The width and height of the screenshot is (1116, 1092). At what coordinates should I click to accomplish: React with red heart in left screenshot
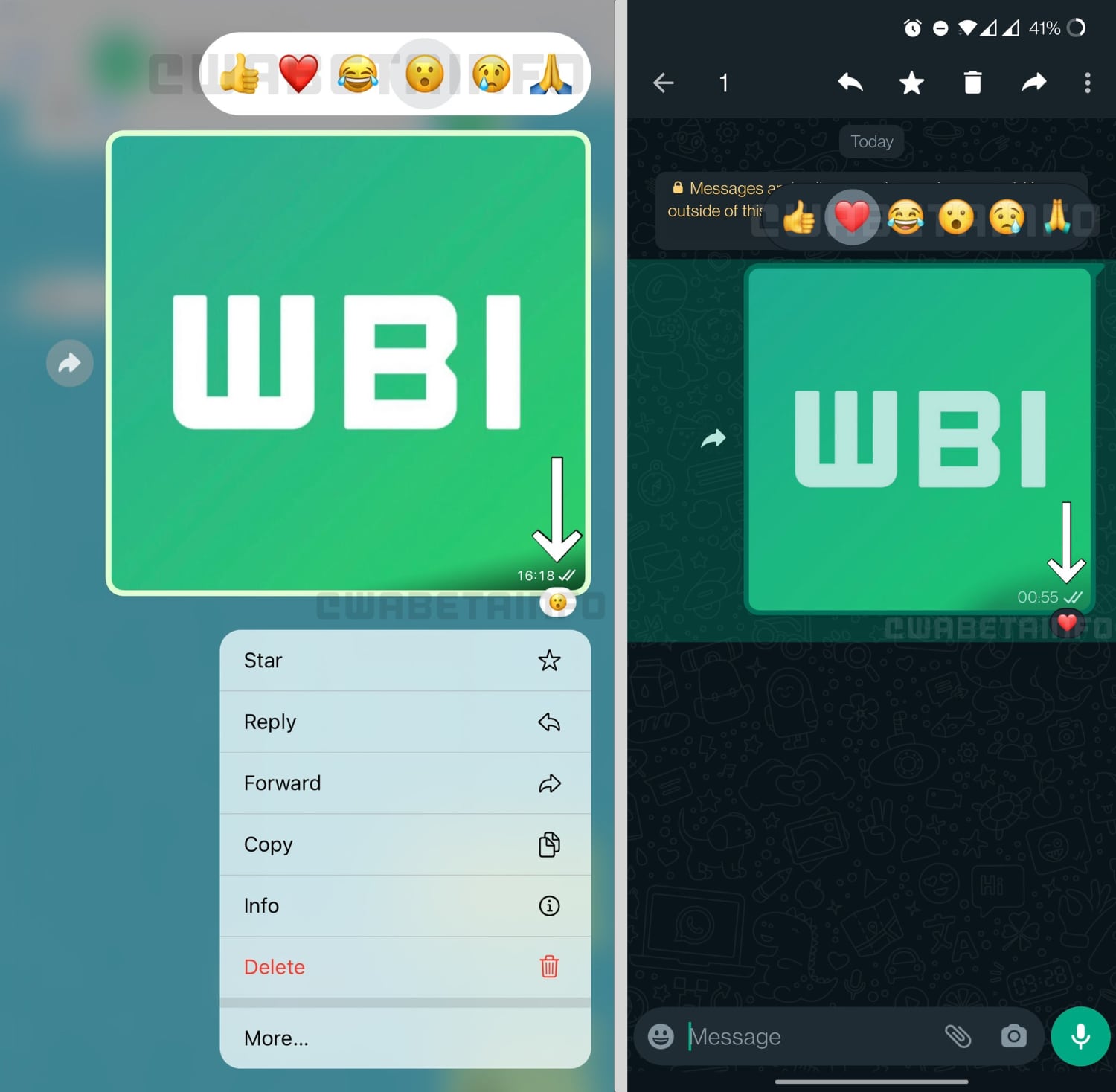coord(298,74)
